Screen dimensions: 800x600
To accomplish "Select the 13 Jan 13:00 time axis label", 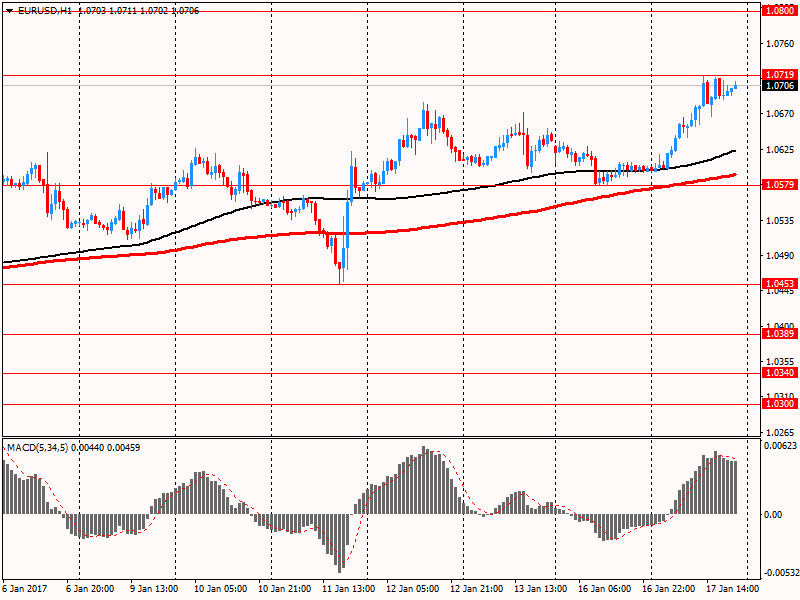I will [x=540, y=589].
